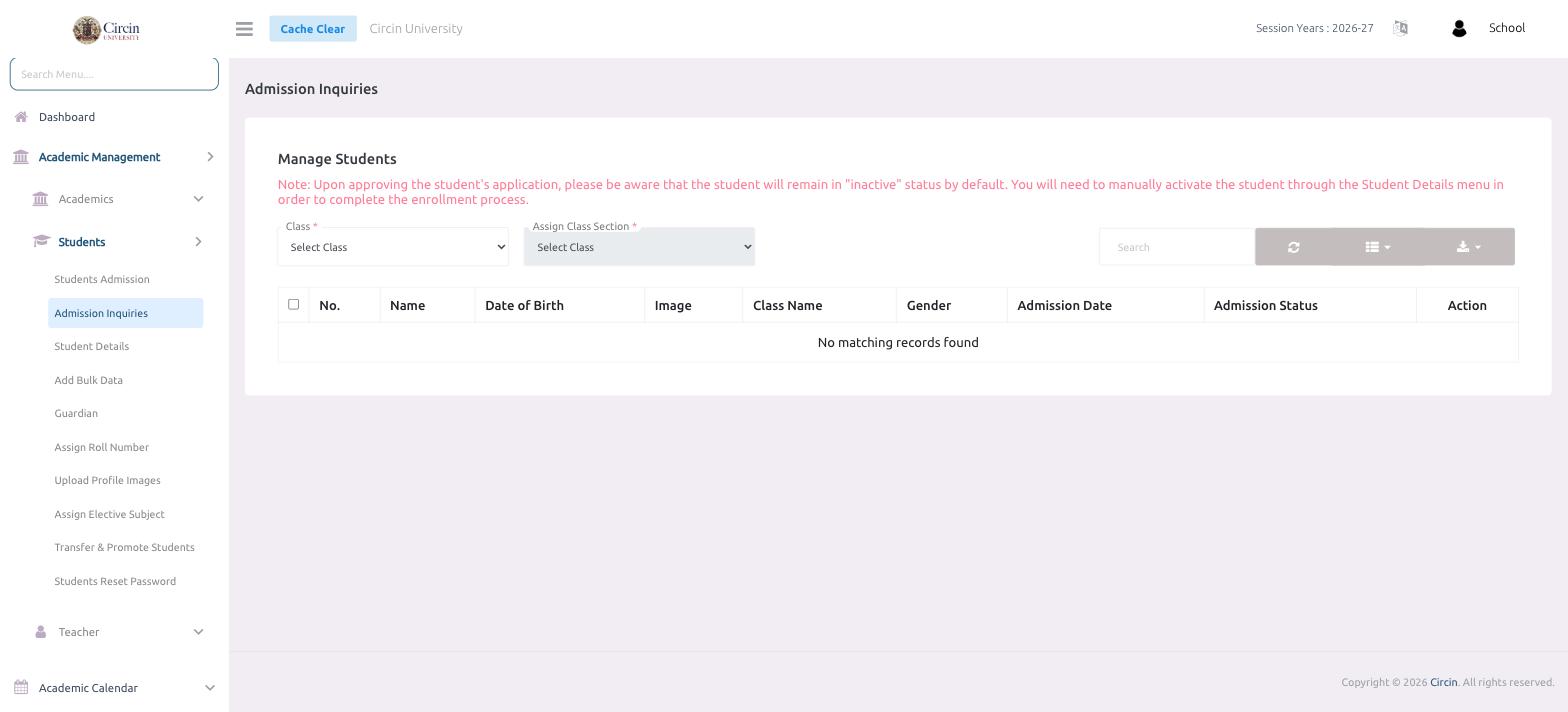Click the Circin University title text

point(416,29)
